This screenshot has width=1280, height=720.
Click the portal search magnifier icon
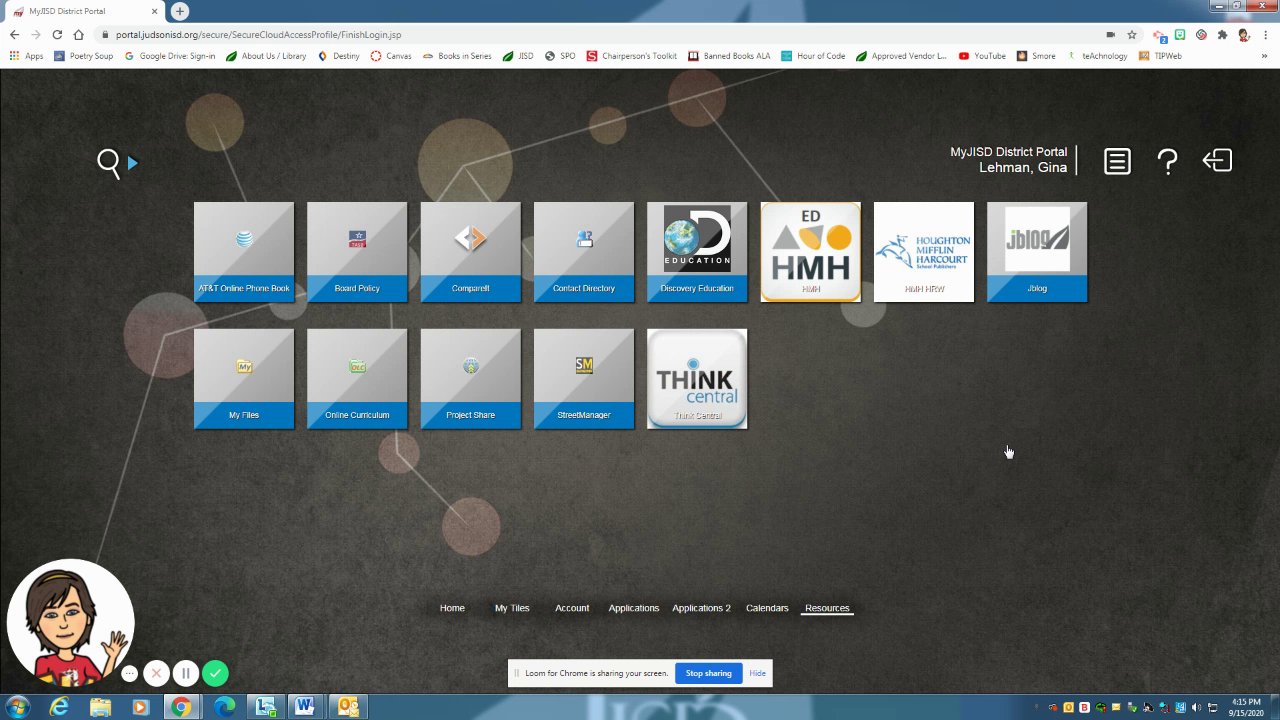pyautogui.click(x=109, y=162)
